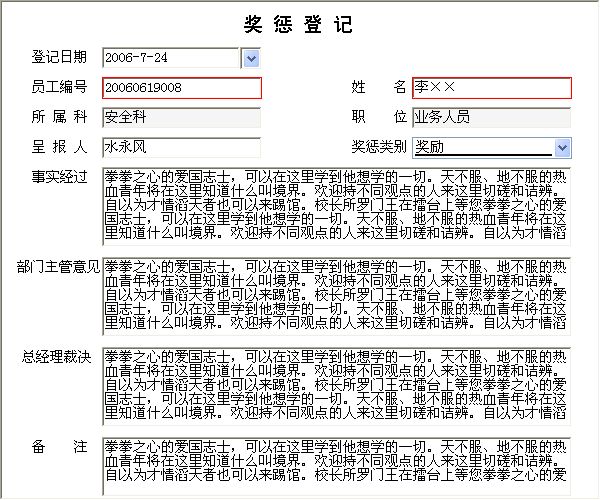Click the 员工编号 label

(x=59, y=87)
